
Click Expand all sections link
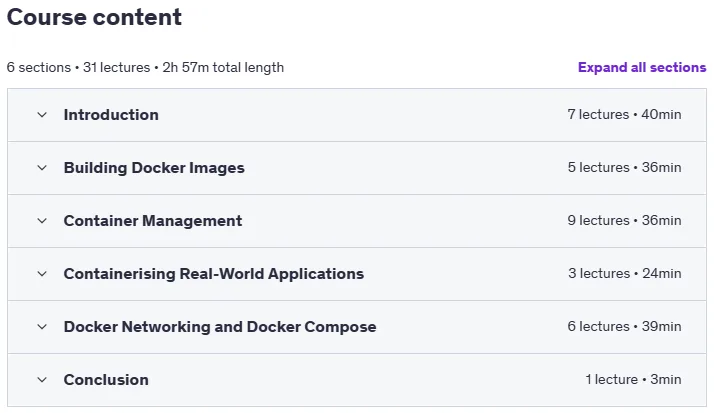[x=642, y=67]
